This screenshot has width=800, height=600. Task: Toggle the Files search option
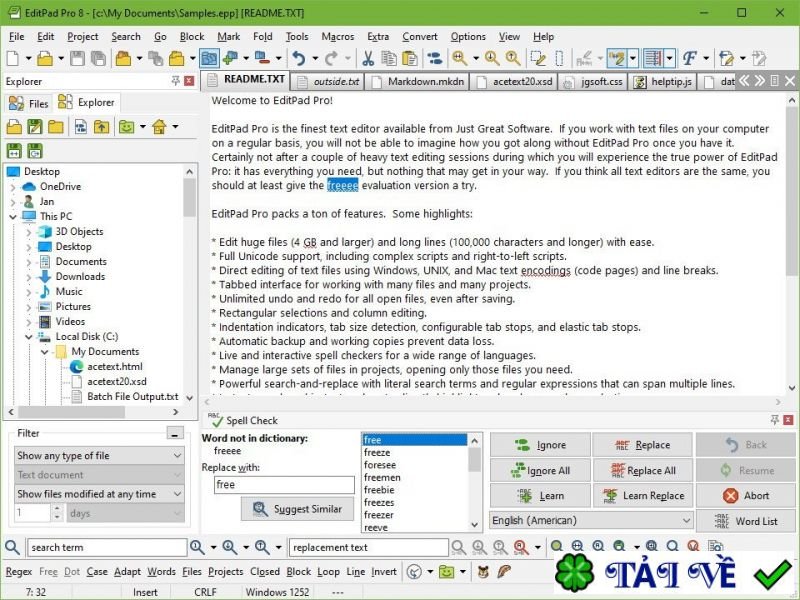[x=192, y=572]
